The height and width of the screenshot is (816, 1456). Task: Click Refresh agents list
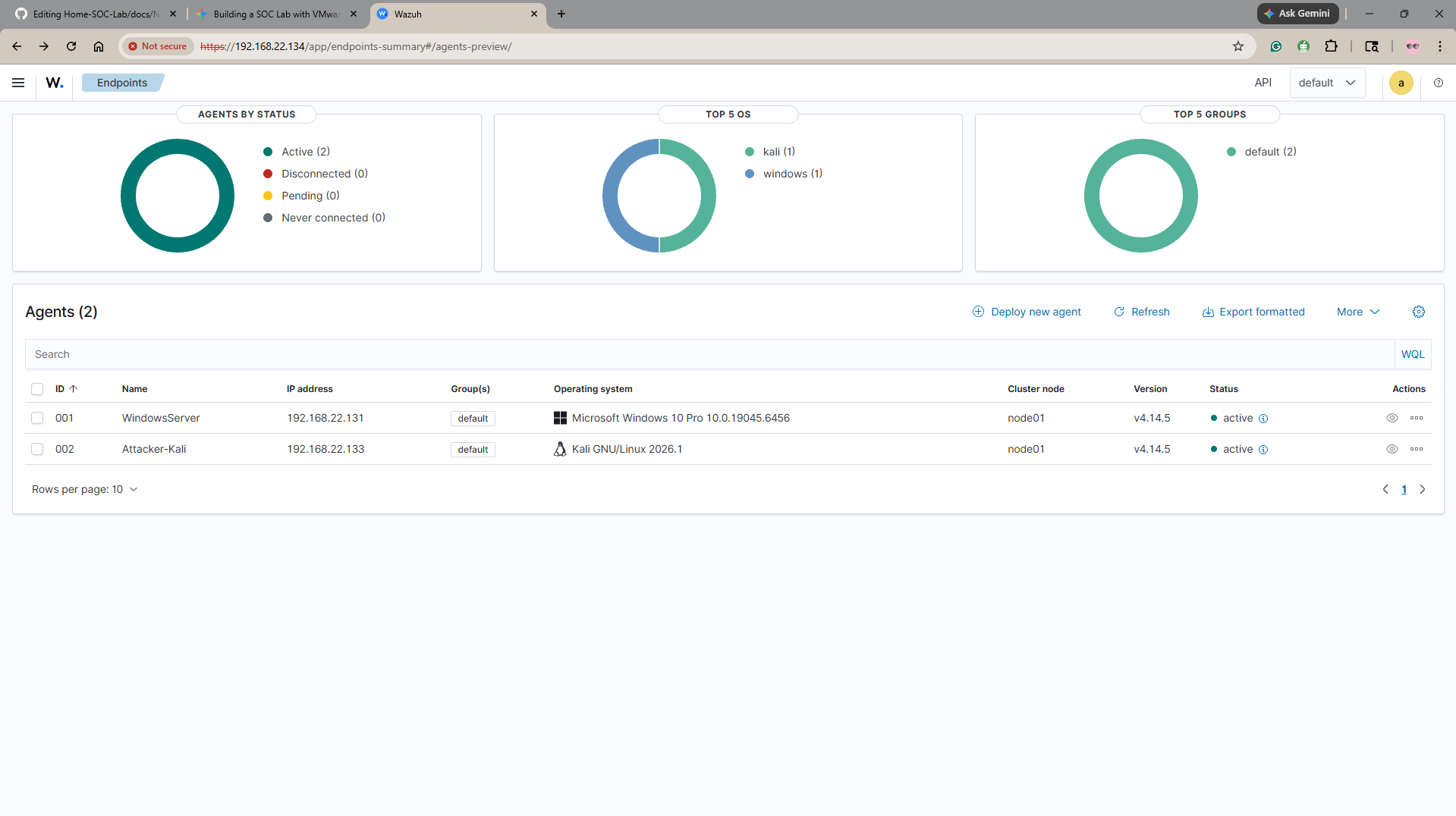coord(1141,312)
